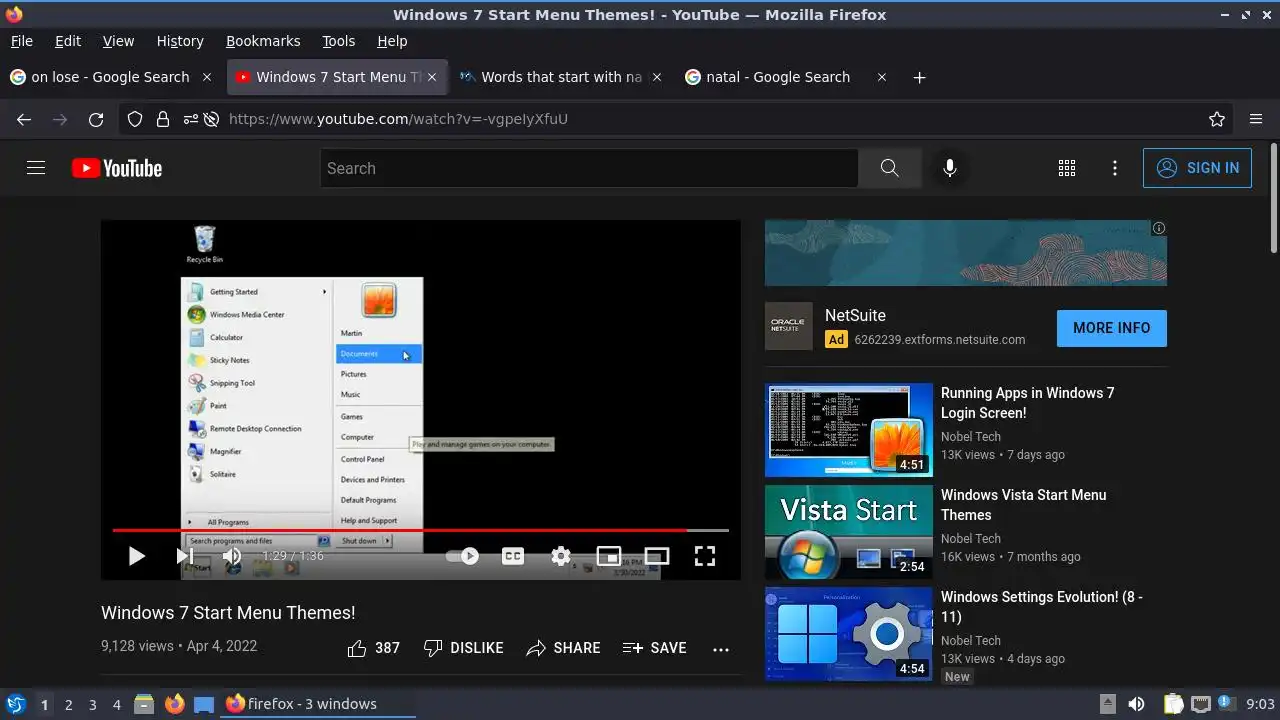Skip to the next video
The image size is (1280, 720).
coord(184,556)
